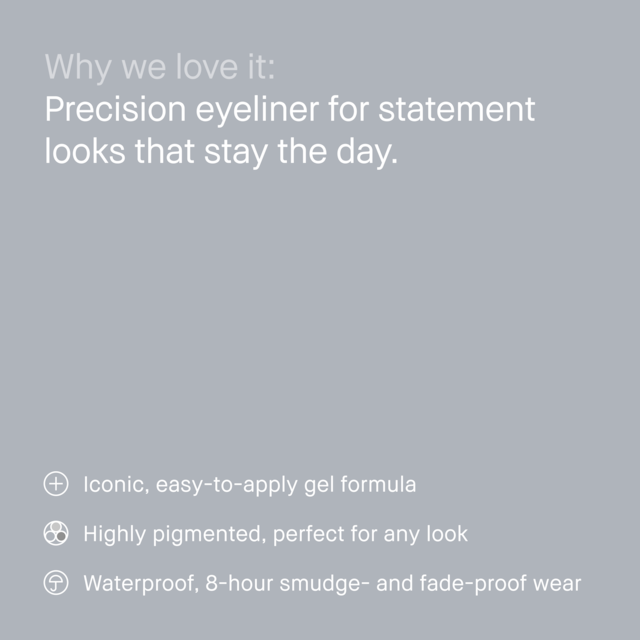Click the word "Iconic"

click(116, 485)
